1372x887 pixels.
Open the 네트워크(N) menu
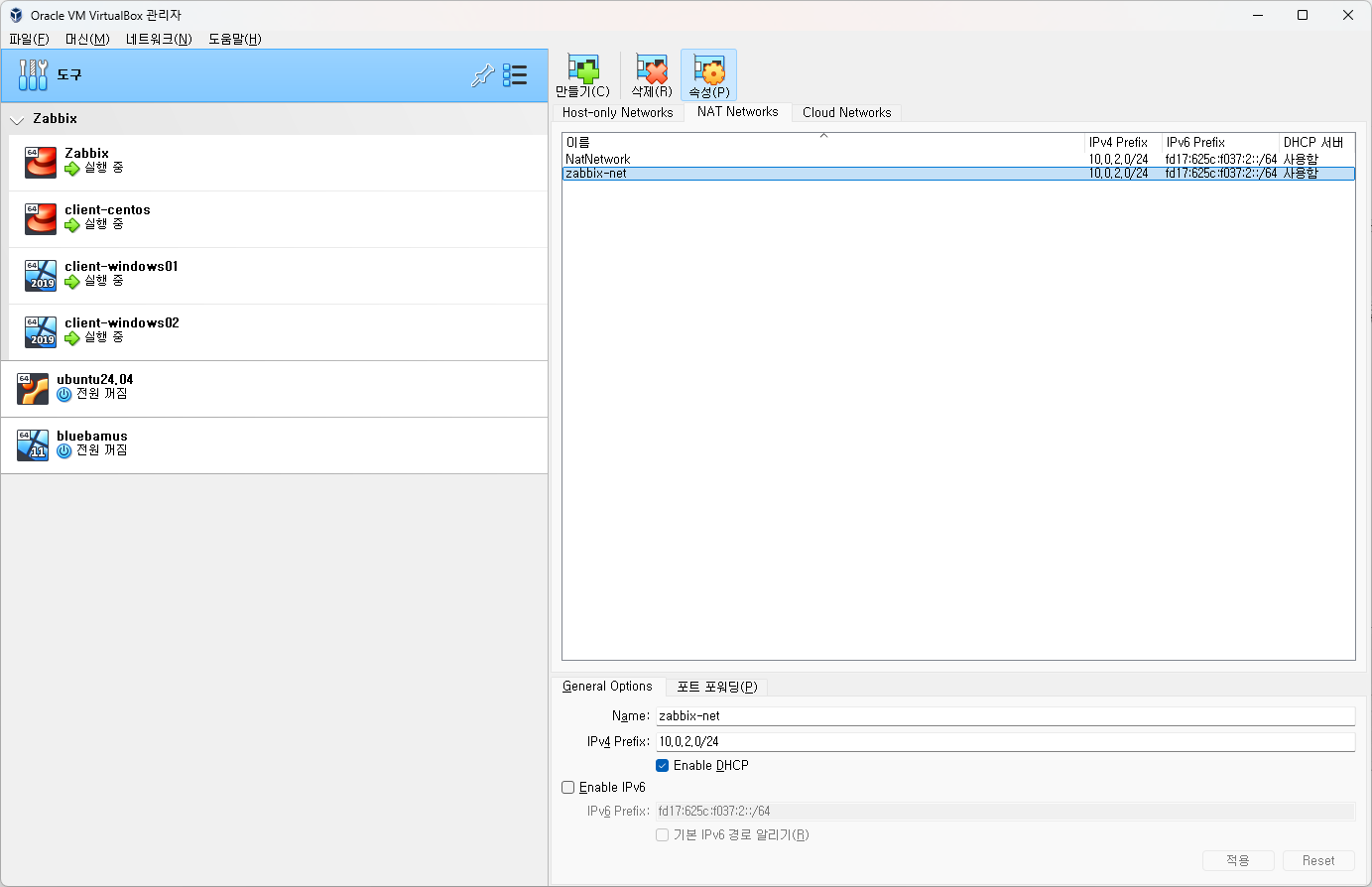159,39
